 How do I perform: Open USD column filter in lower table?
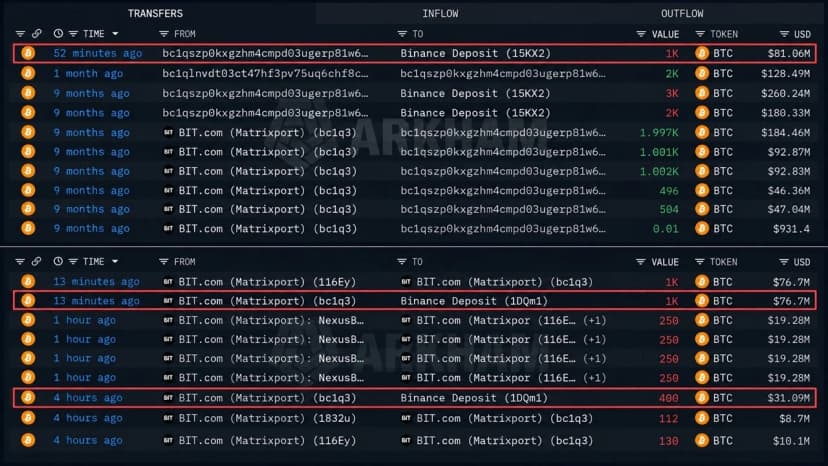point(784,262)
